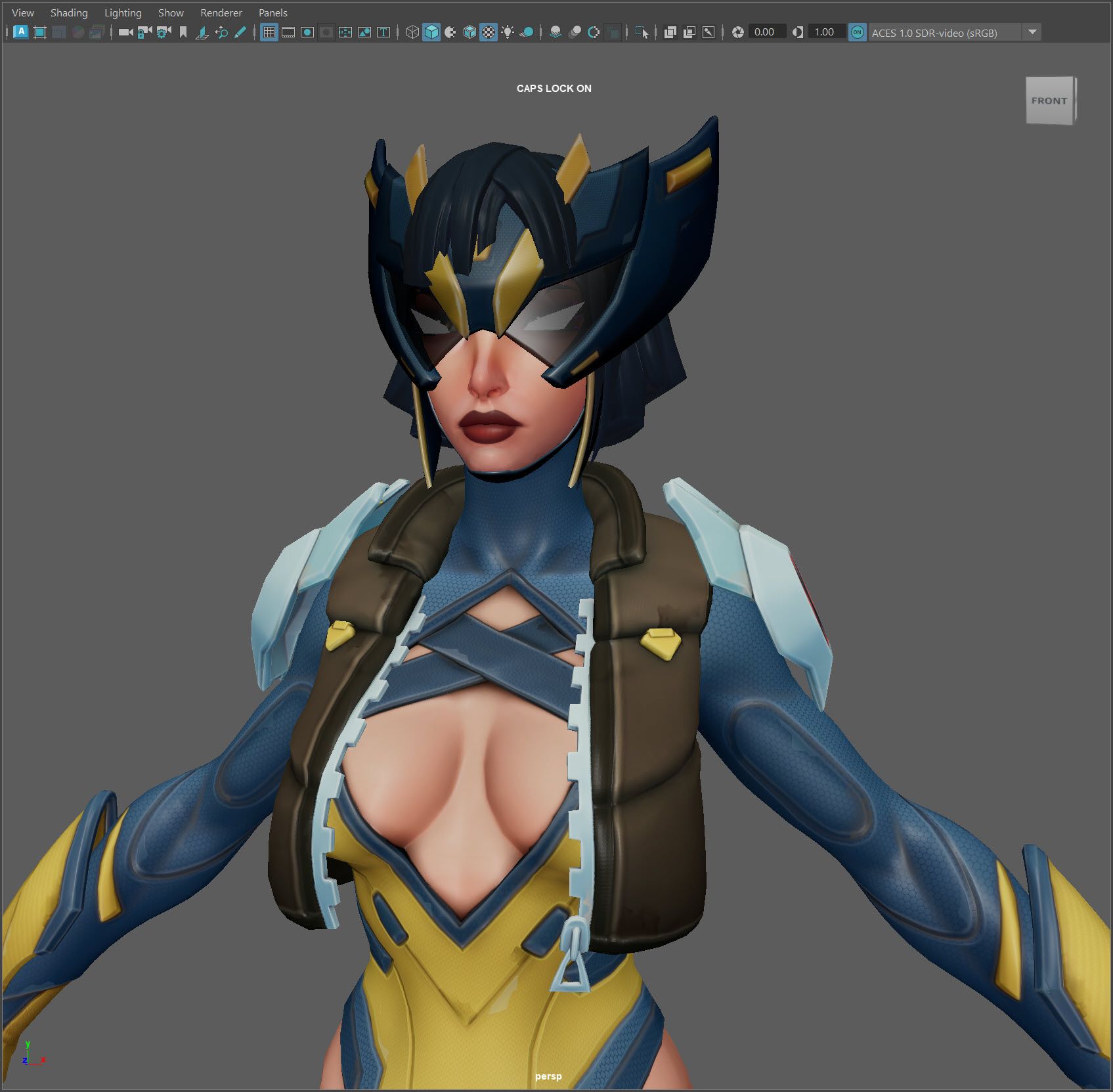The height and width of the screenshot is (1092, 1113).
Task: Open the Renderer menu
Action: click(x=221, y=12)
